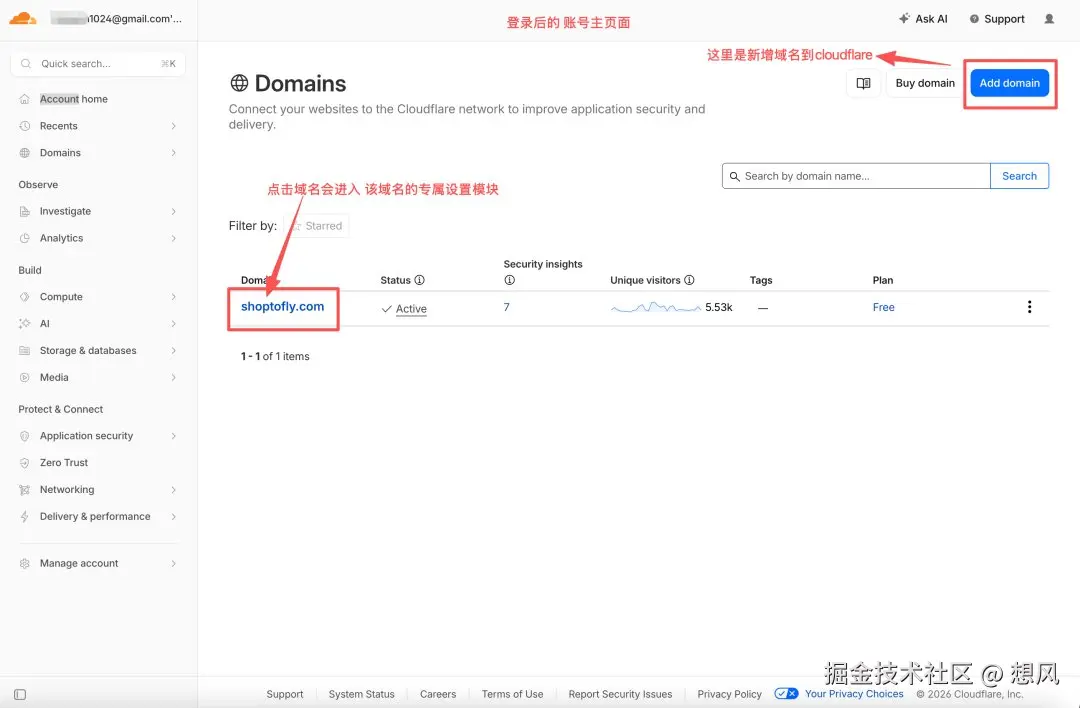Open Zero Trust in sidebar
Screen dimensions: 1080x708
[x=64, y=463]
